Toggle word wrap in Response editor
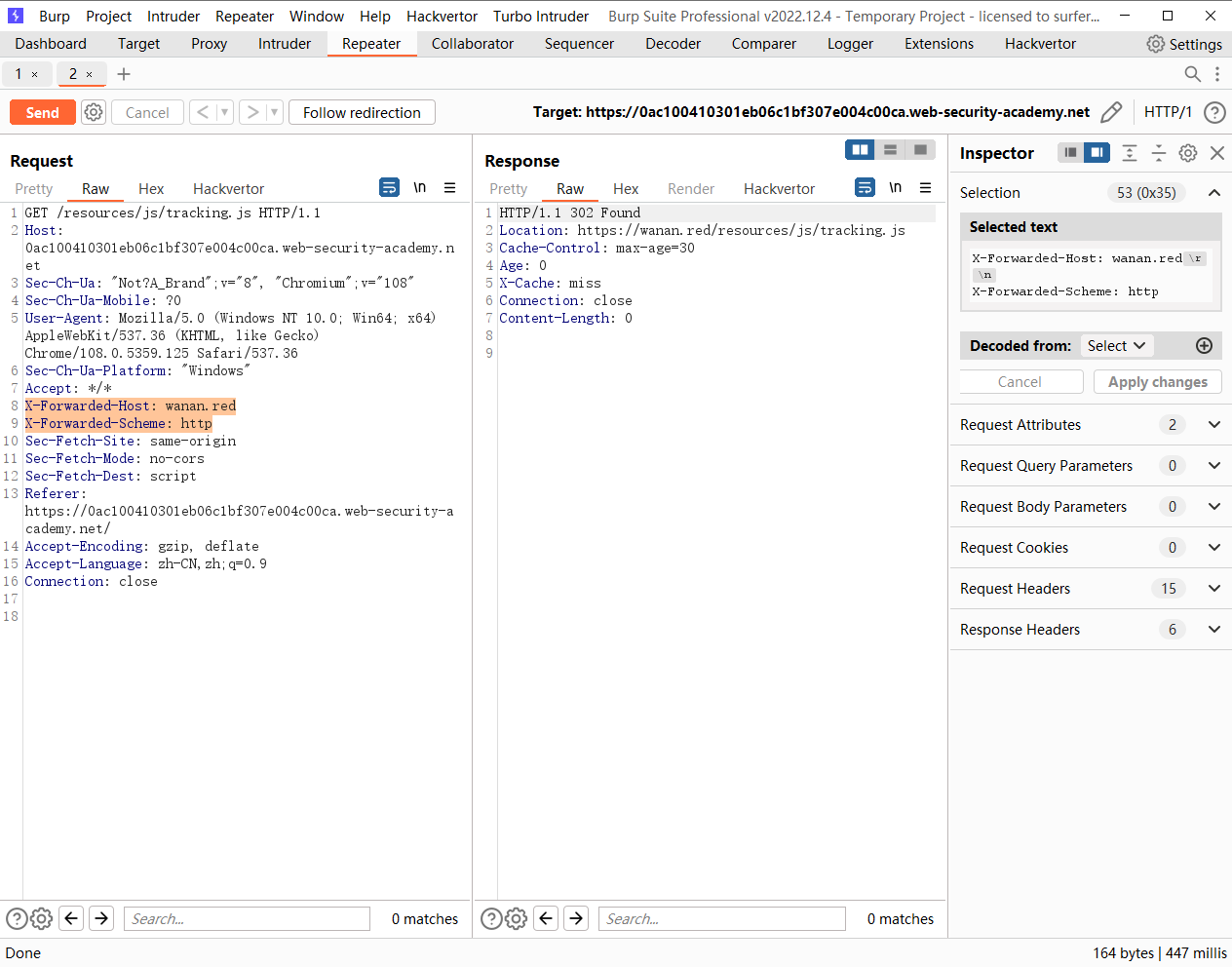Image resolution: width=1232 pixels, height=967 pixels. click(x=865, y=187)
